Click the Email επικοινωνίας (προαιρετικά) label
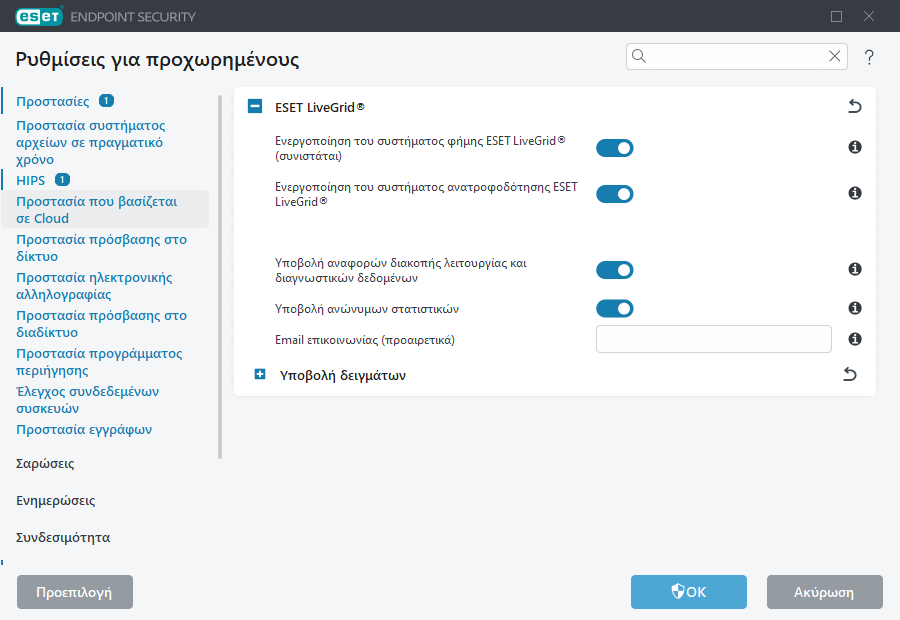Viewport: 900px width, 620px height. click(x=364, y=340)
